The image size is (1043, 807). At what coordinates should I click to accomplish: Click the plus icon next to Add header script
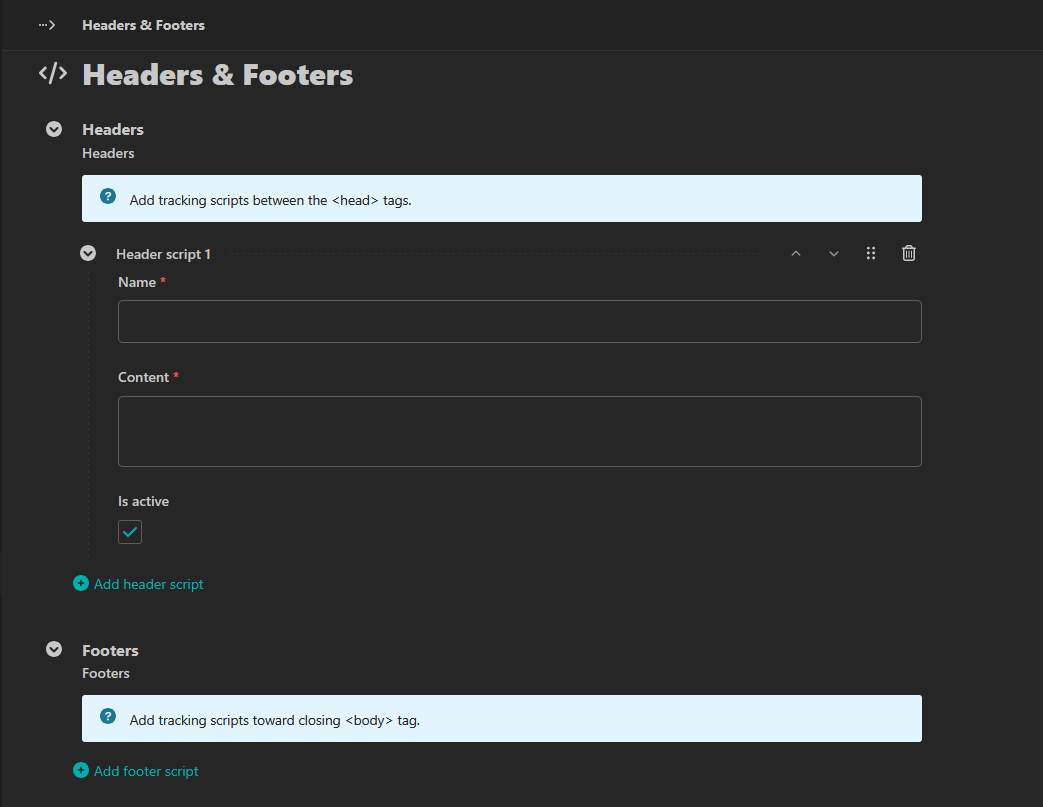coord(80,583)
